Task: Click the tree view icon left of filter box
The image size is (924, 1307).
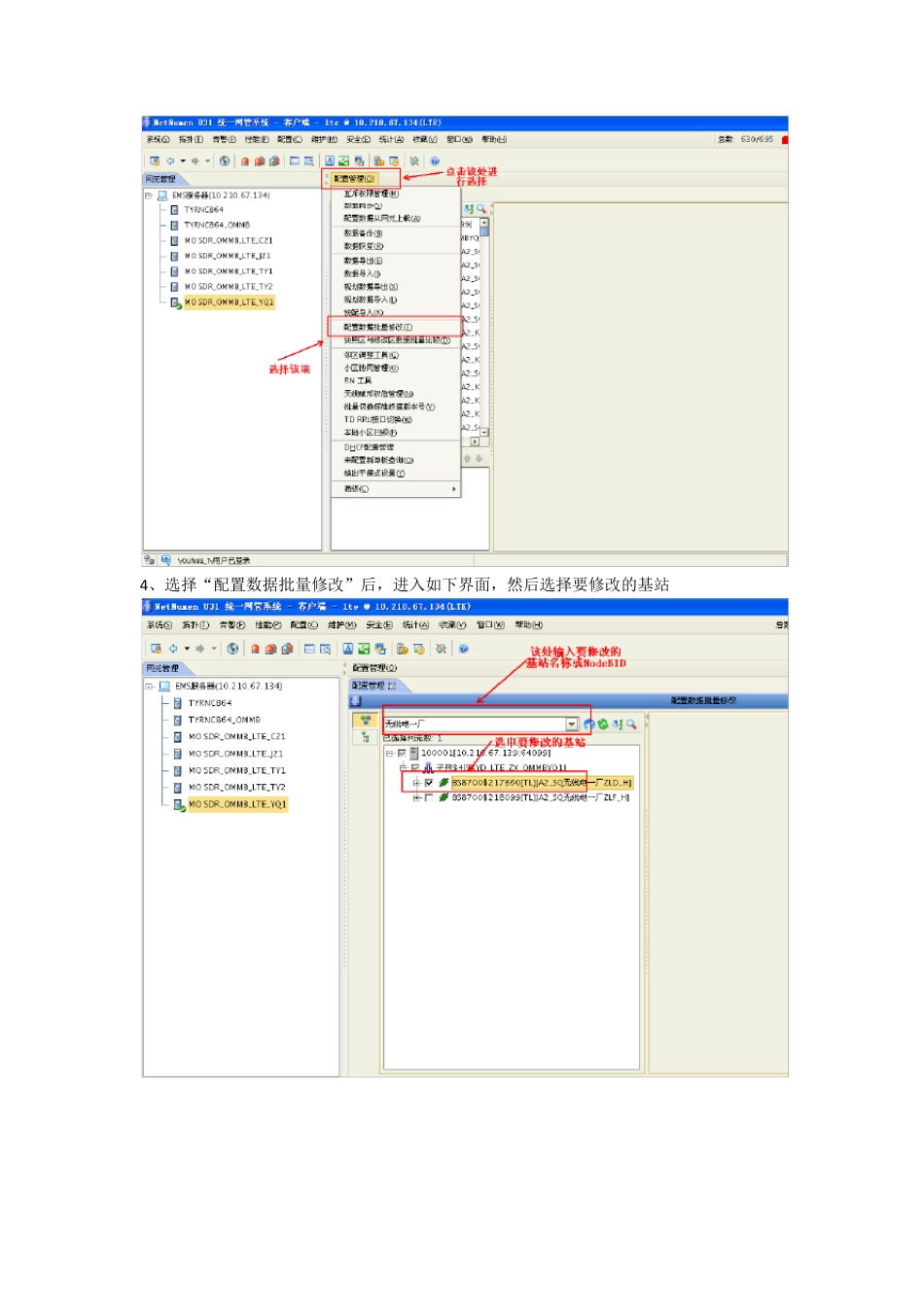Action: [365, 721]
